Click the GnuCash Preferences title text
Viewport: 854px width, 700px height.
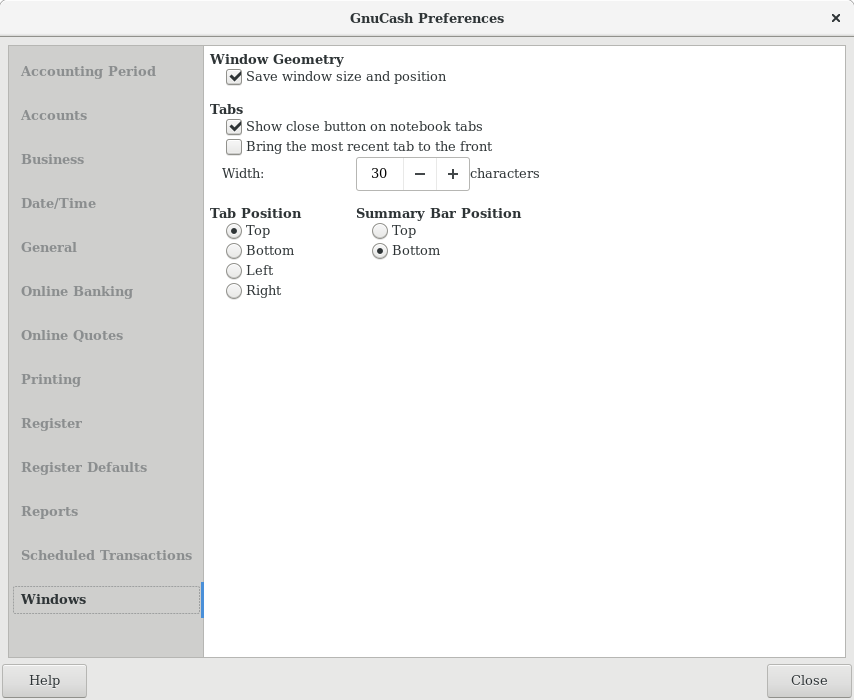click(x=427, y=19)
